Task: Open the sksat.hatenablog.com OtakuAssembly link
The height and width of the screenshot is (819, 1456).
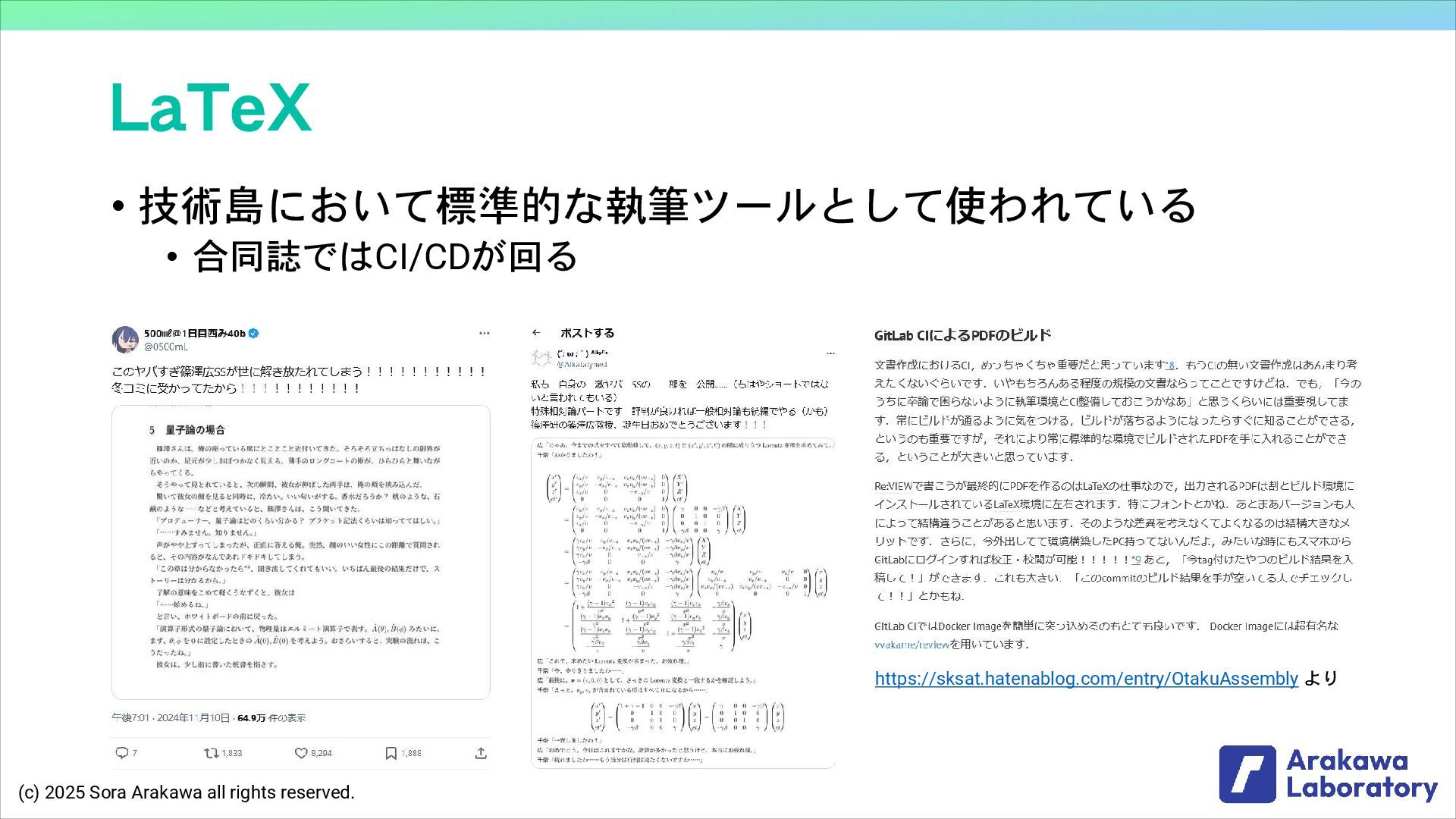Action: (1086, 679)
